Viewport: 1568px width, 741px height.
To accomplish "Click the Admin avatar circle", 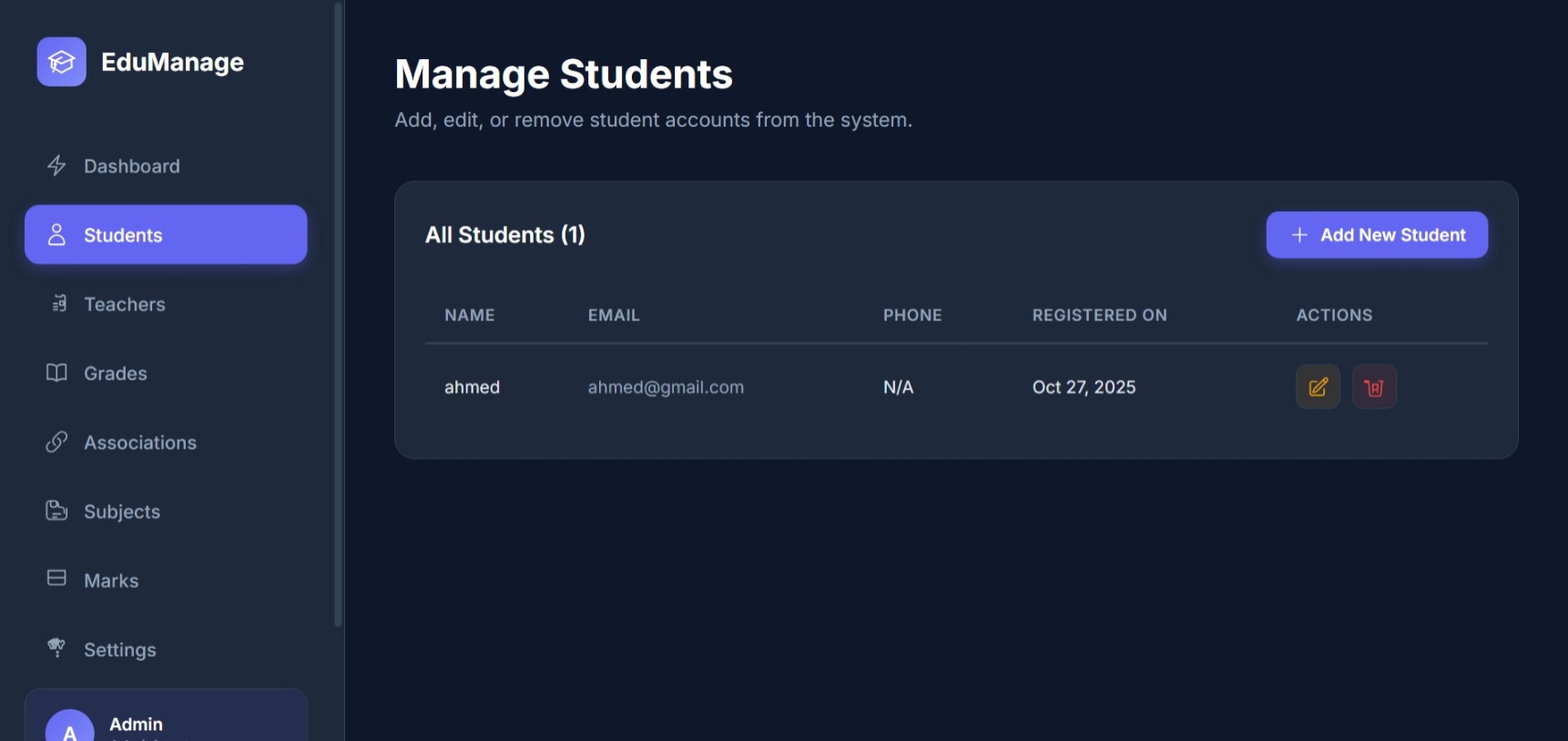I will pos(69,728).
